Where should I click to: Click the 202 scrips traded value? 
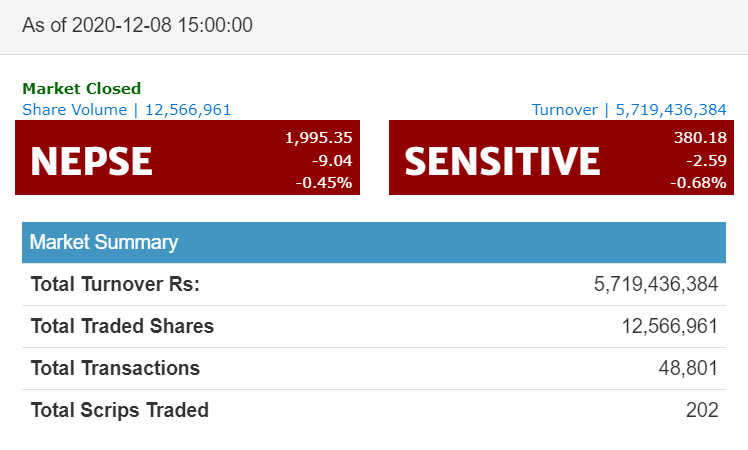click(702, 410)
